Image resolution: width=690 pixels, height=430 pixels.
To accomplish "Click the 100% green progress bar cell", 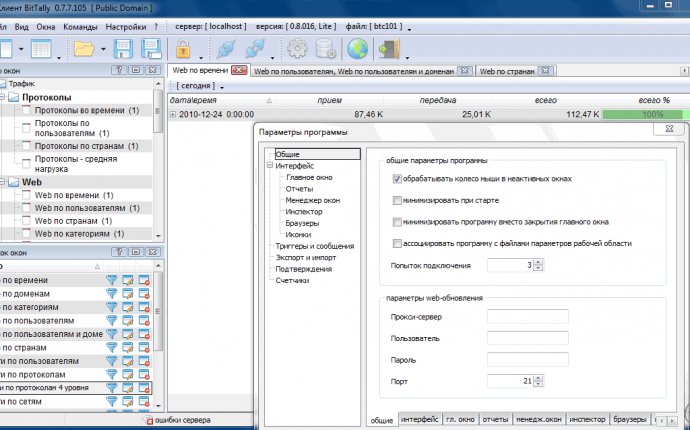I will (x=645, y=114).
